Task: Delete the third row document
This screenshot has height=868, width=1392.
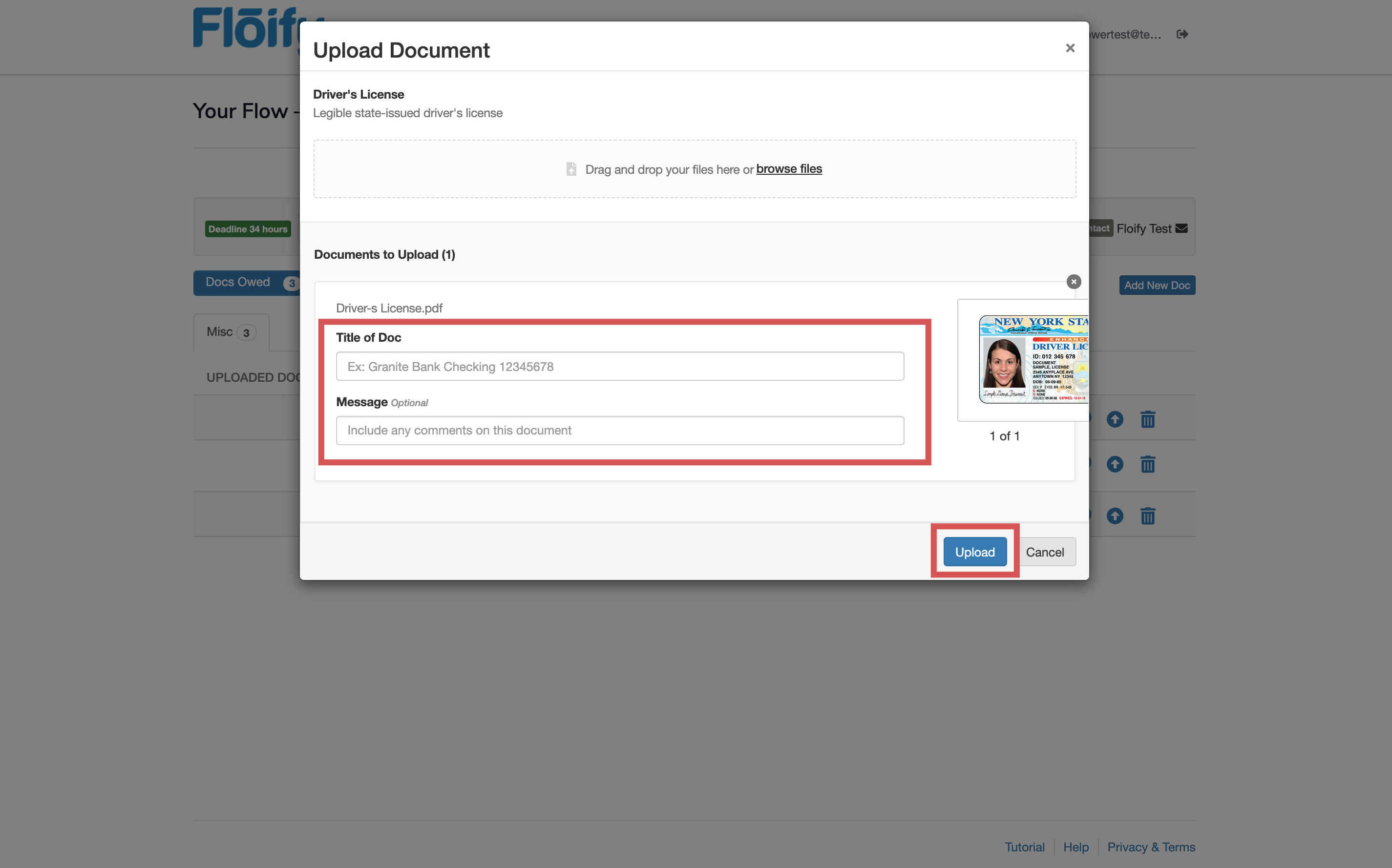Action: 1147,516
